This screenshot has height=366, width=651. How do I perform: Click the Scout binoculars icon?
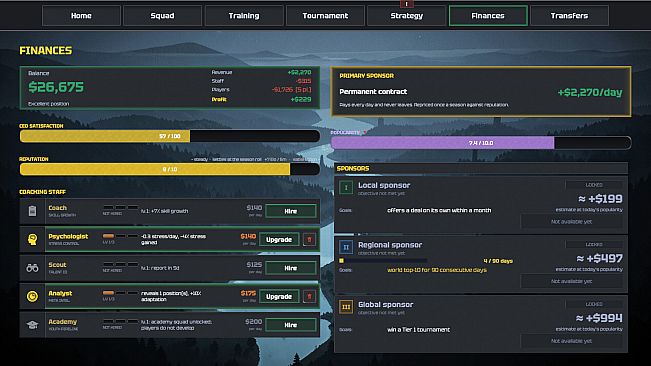point(32,268)
